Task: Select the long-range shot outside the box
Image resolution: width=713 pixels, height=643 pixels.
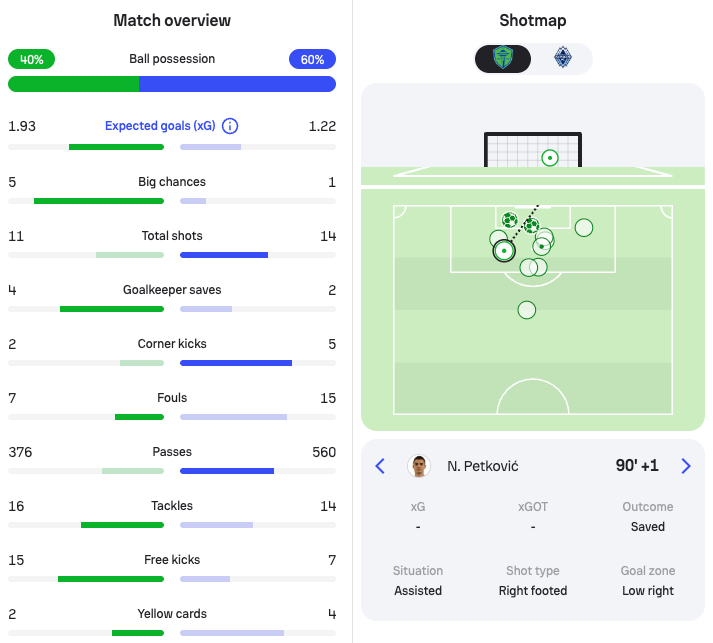Action: click(x=527, y=310)
